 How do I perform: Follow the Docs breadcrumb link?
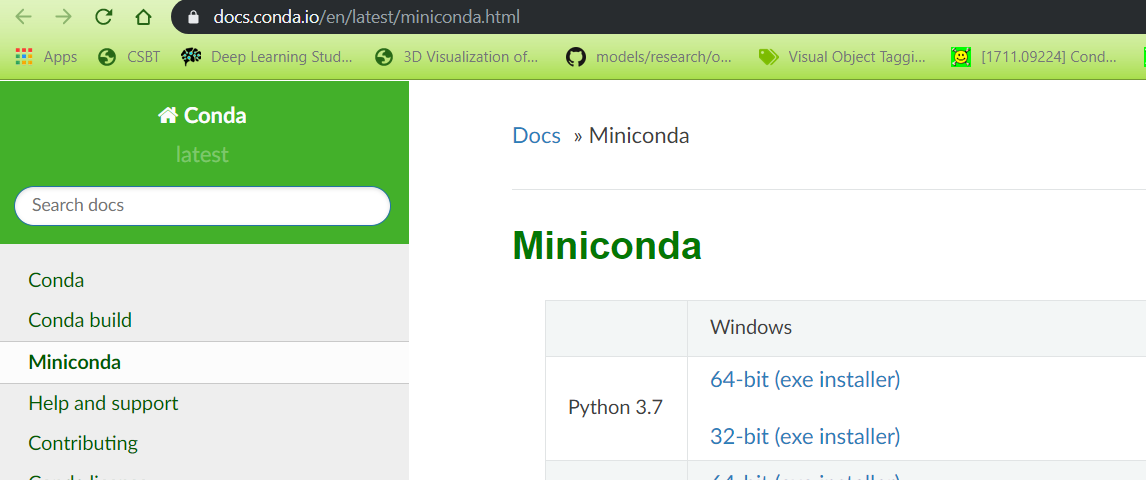coord(536,135)
